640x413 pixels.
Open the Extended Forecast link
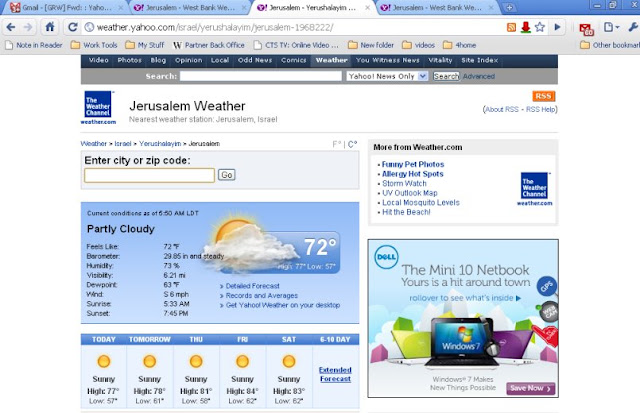(x=335, y=374)
